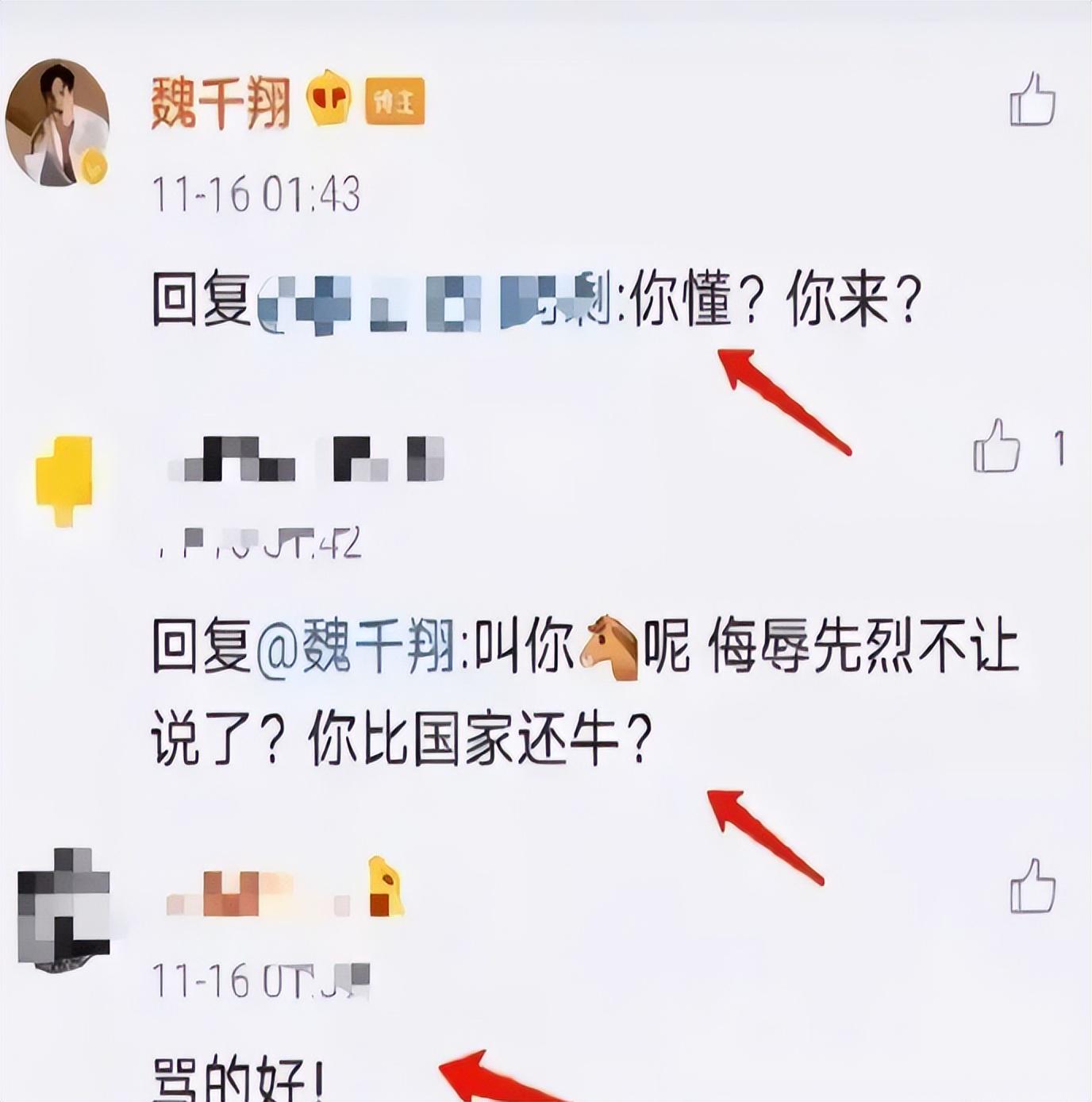Like the "骂的好!" comment
Image resolution: width=1092 pixels, height=1102 pixels.
pyautogui.click(x=1032, y=885)
